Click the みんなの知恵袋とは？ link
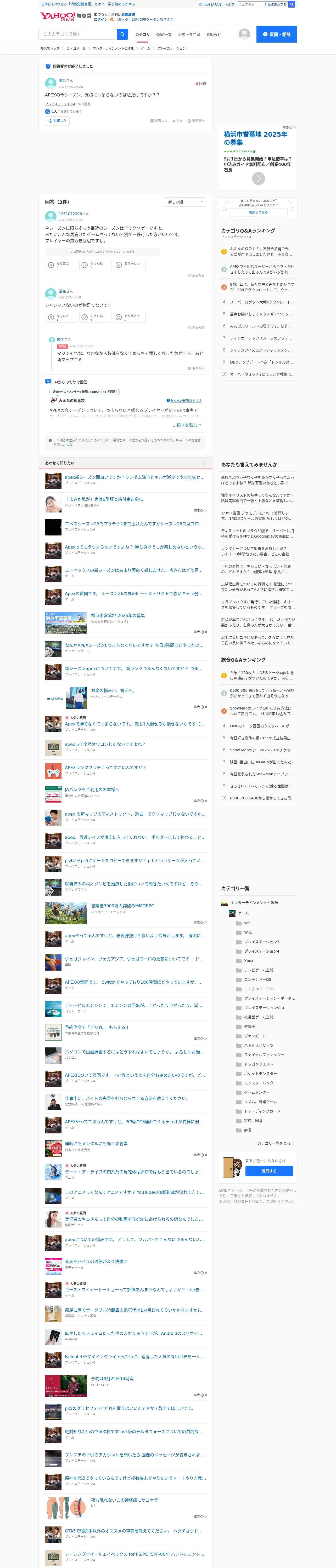The width and height of the screenshot is (336, 1568). coord(184,401)
